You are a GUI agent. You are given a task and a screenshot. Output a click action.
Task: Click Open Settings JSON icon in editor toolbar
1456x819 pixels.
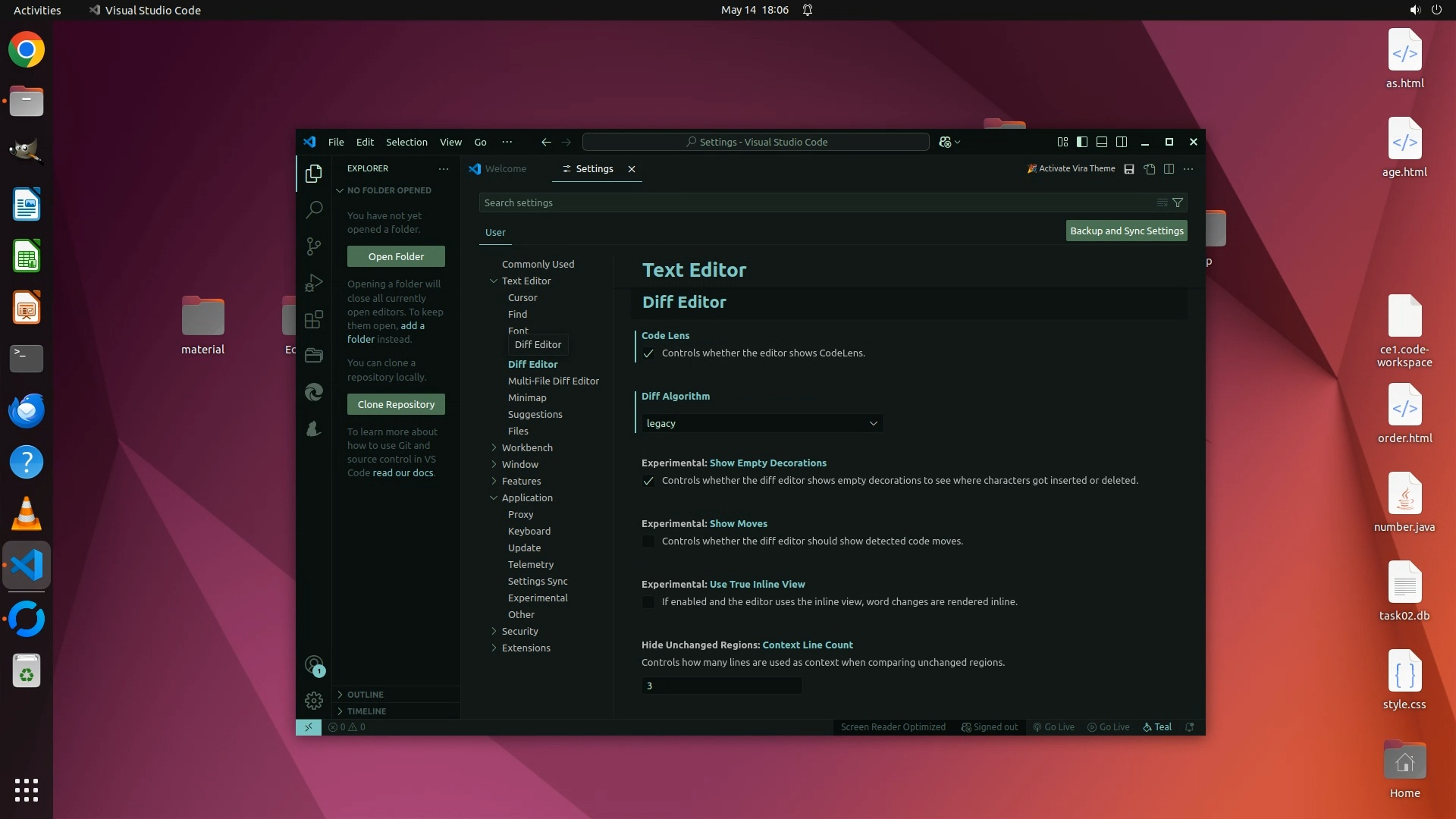1150,169
